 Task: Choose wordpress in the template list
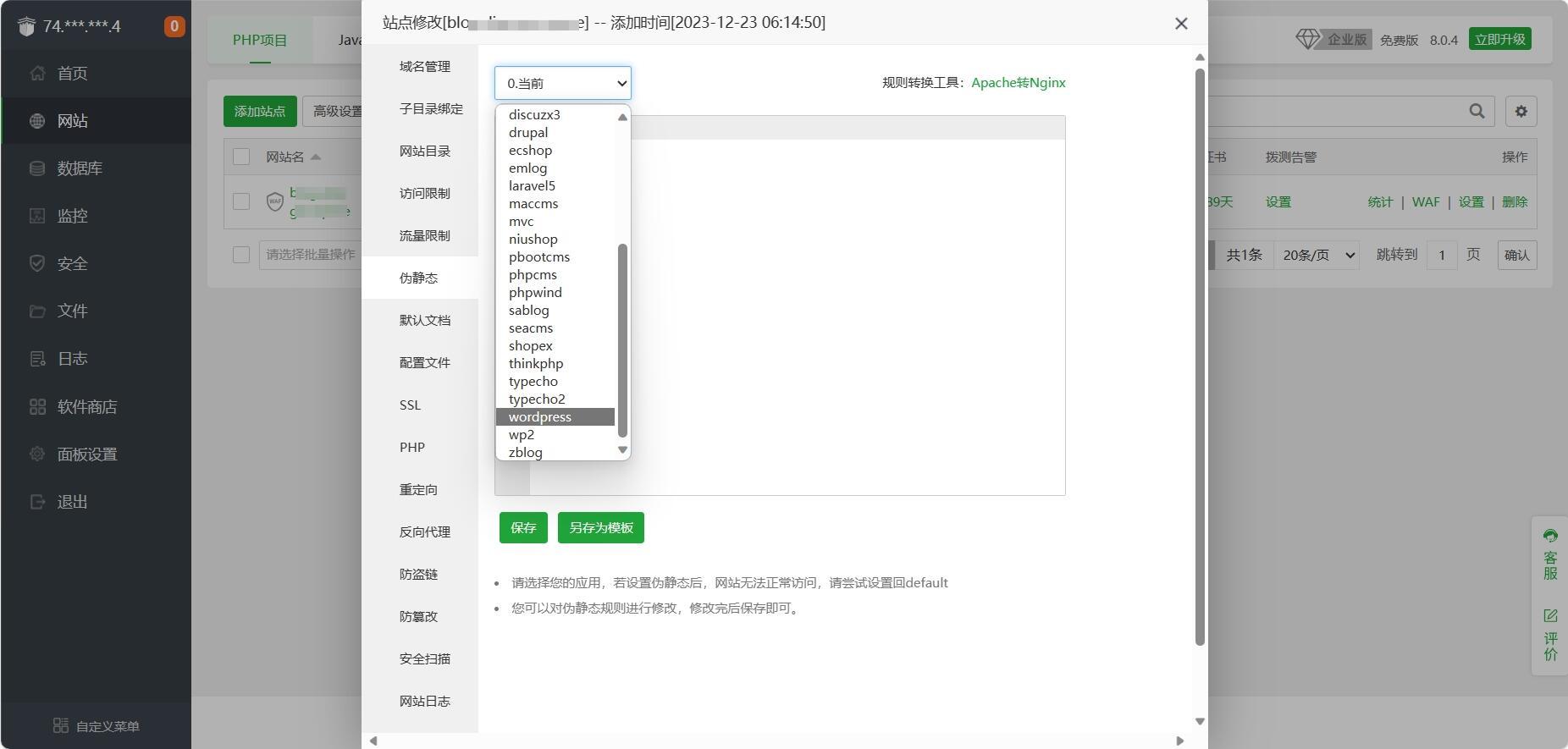click(x=555, y=416)
